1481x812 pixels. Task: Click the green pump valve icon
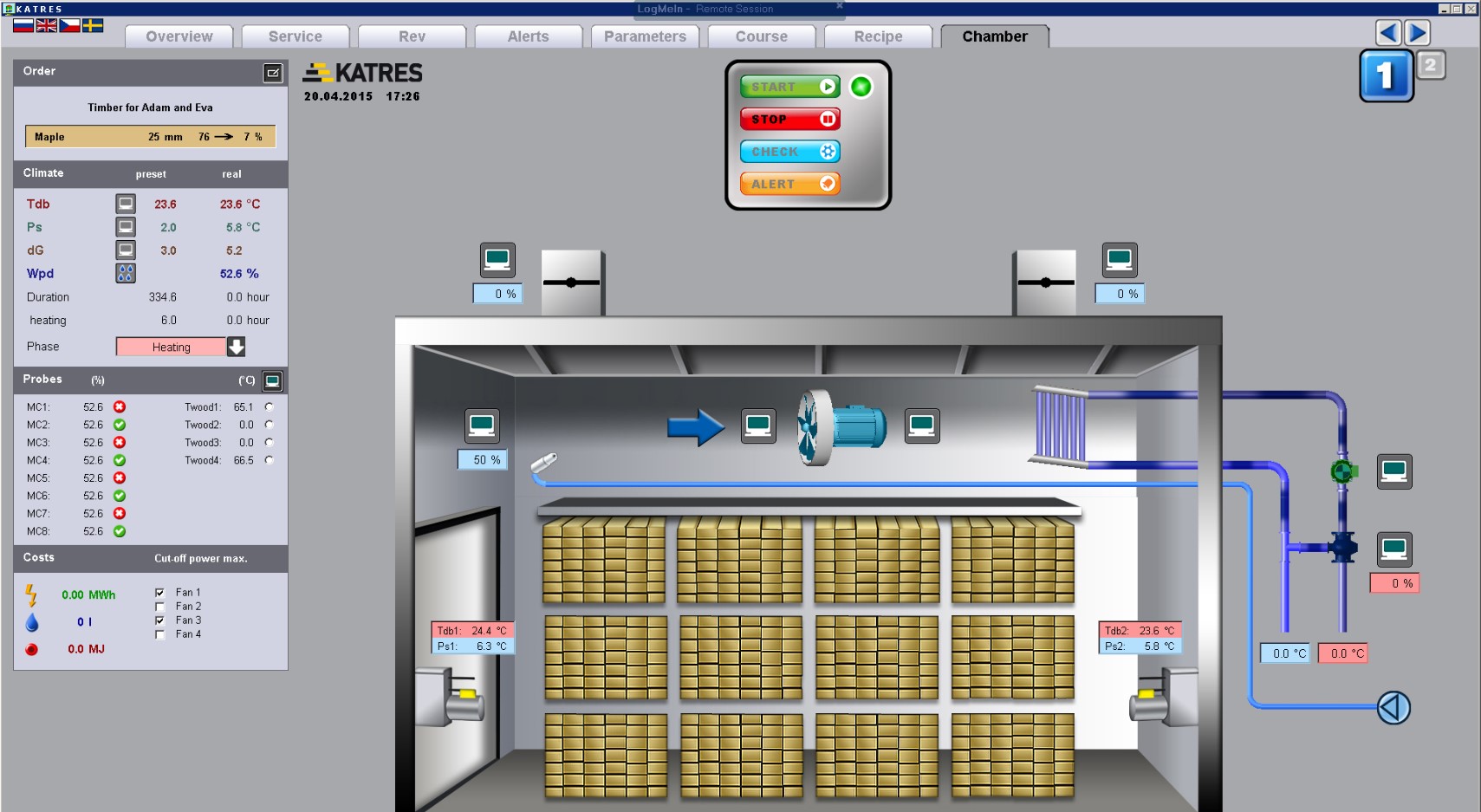[x=1342, y=471]
